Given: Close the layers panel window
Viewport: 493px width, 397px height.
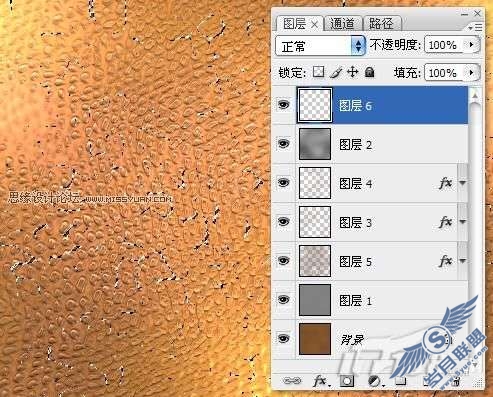Looking at the screenshot, I should pos(478,14).
